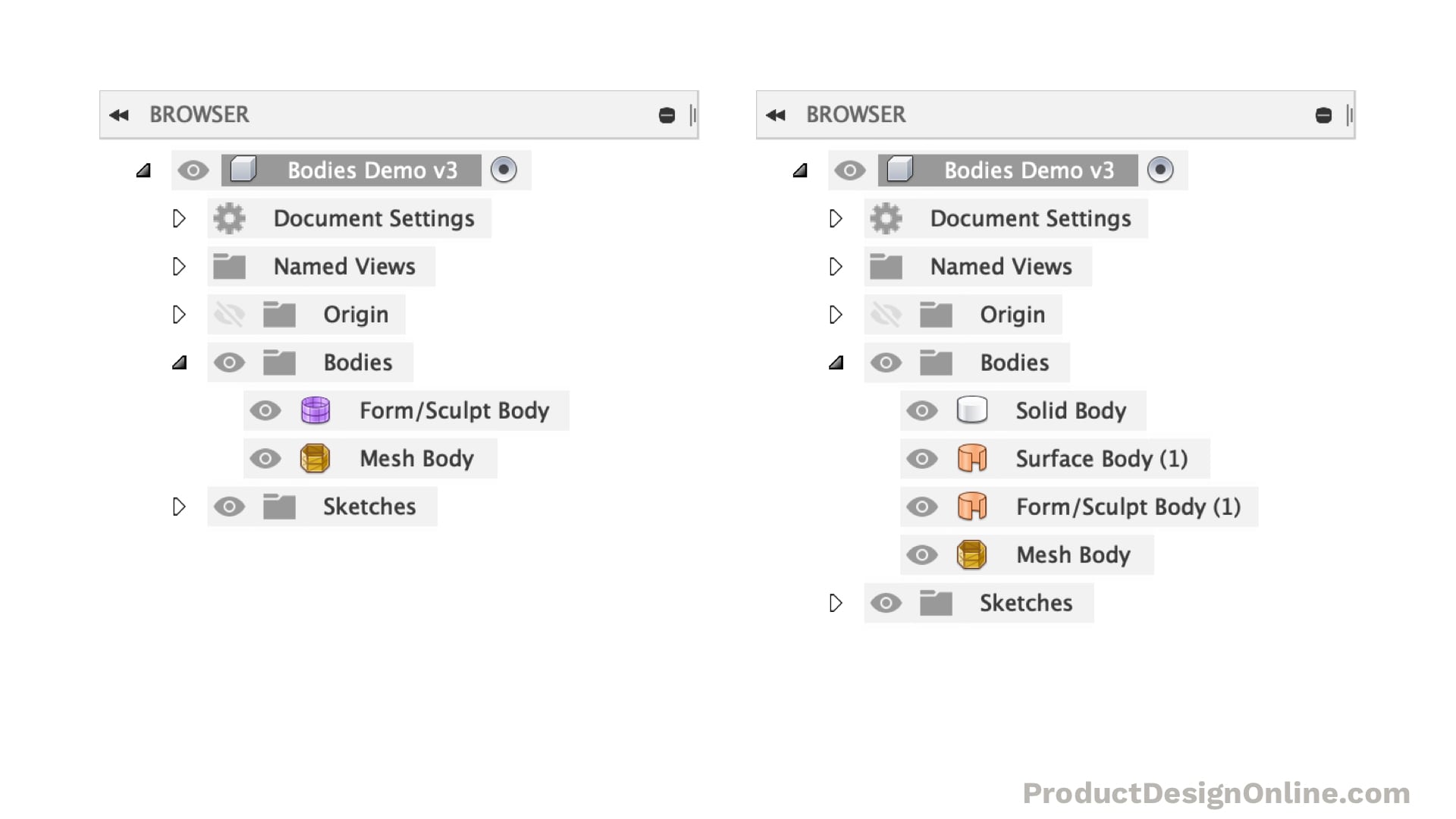
Task: Expand the Document Settings node
Action: coord(179,218)
